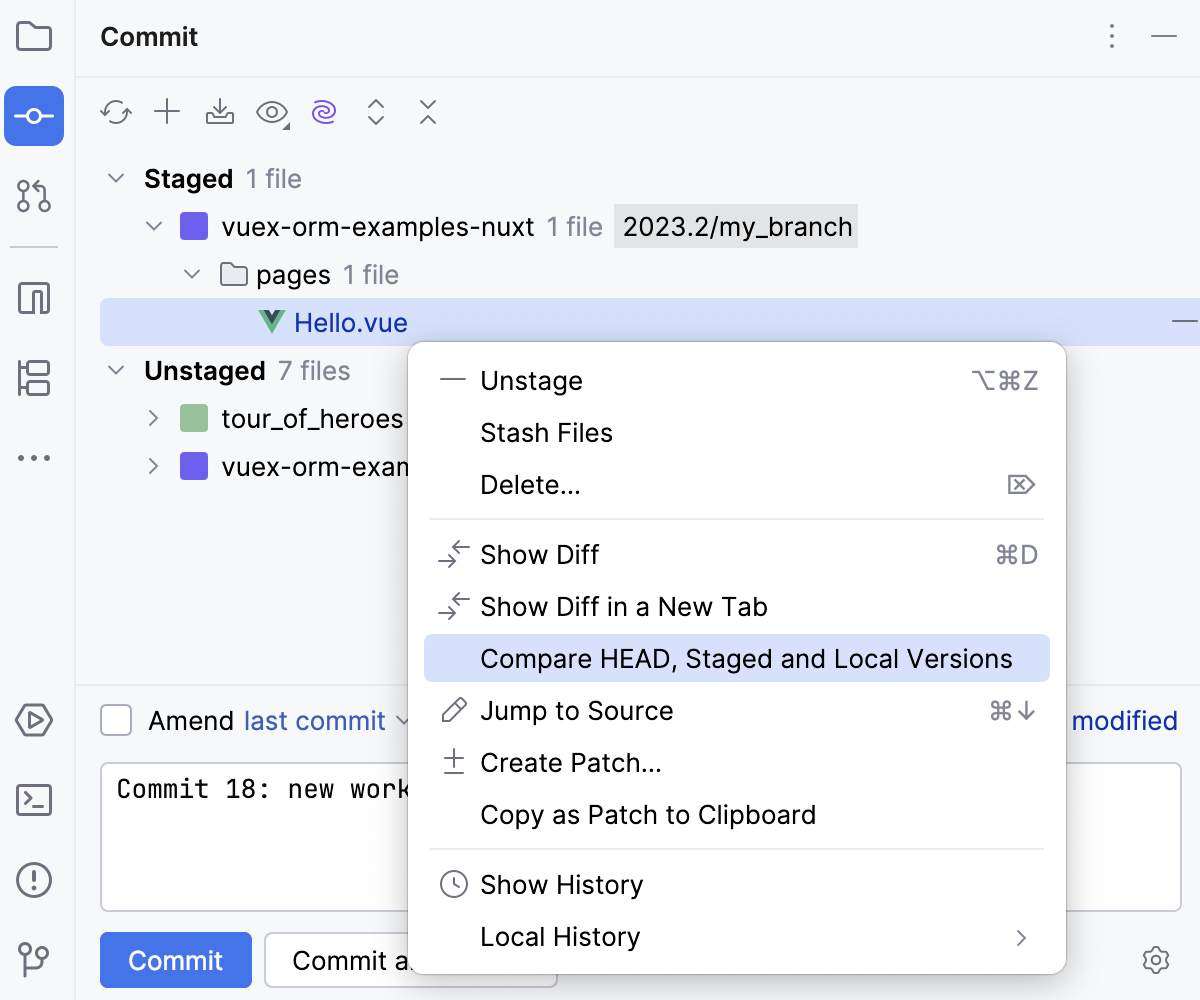Viewport: 1200px width, 1000px height.
Task: Open the Services tool window icon
Action: 34,720
